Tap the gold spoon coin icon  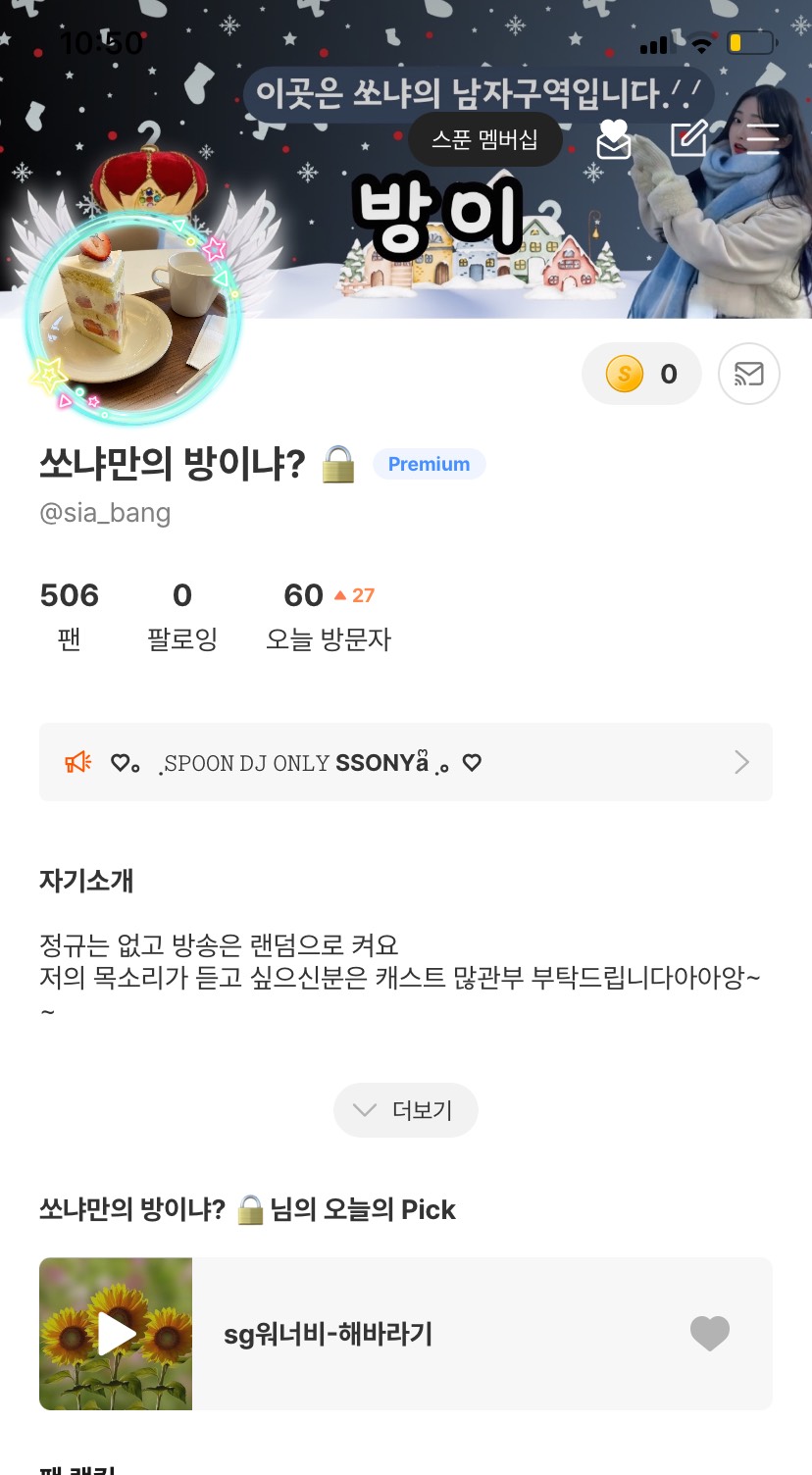click(x=625, y=374)
